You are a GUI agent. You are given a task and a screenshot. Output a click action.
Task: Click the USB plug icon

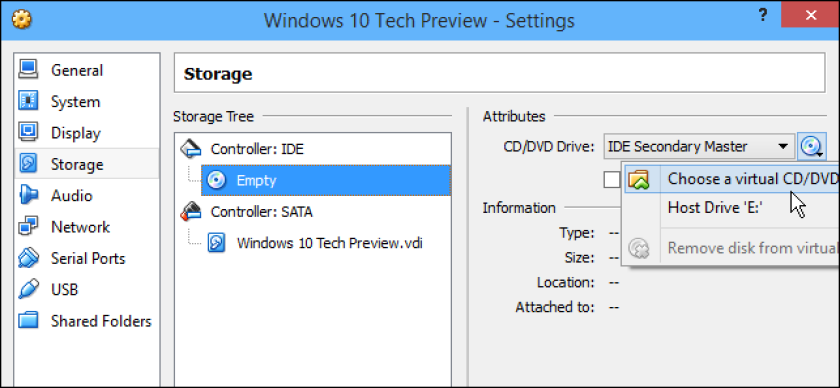pos(28,289)
